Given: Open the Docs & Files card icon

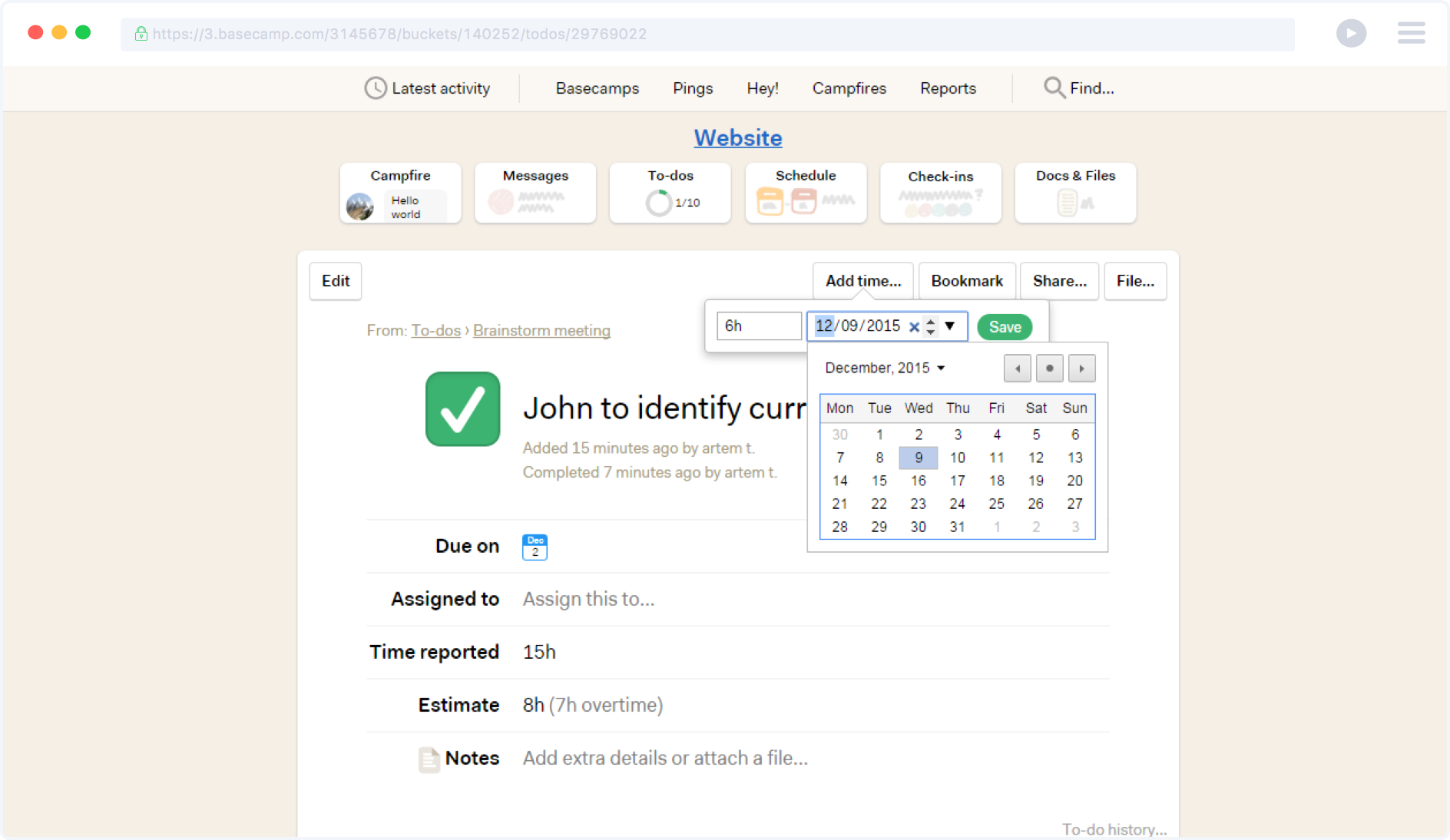Looking at the screenshot, I should click(1074, 203).
